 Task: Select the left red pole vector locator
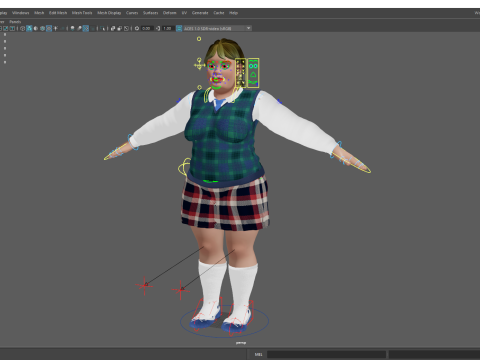point(144,285)
